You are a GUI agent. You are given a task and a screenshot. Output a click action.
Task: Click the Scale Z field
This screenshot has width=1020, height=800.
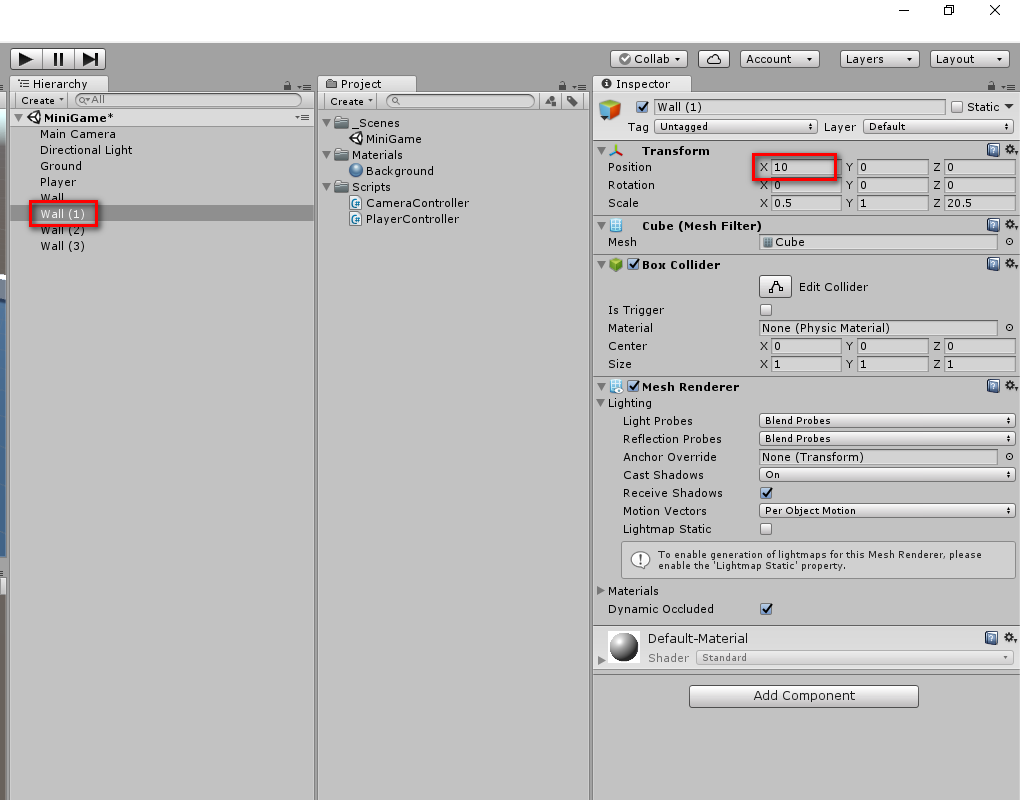(x=980, y=203)
